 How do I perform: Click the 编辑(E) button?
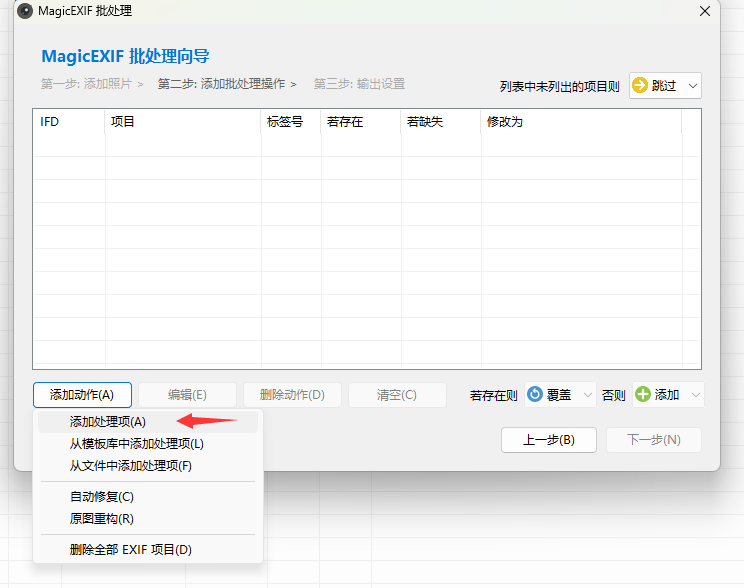coord(187,395)
